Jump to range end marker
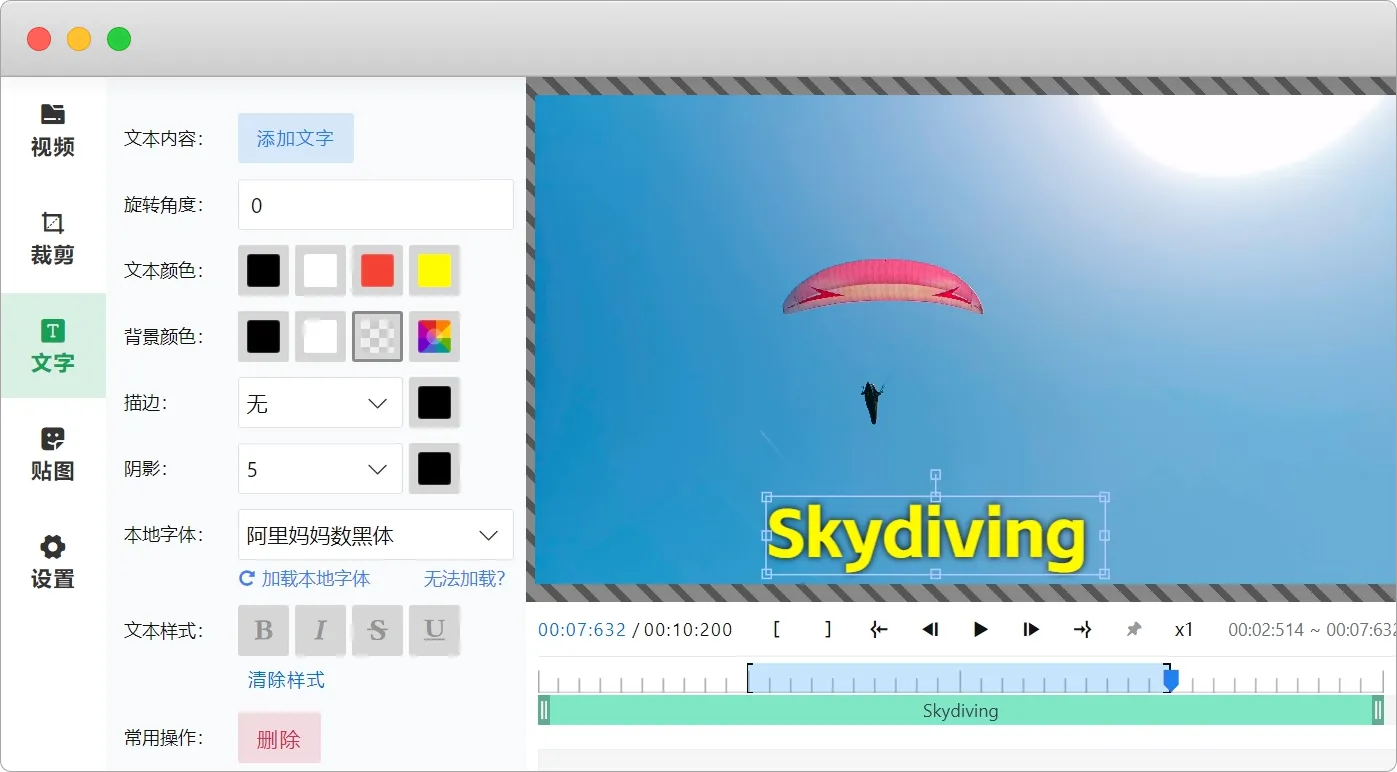This screenshot has height=772, width=1397. point(1082,629)
